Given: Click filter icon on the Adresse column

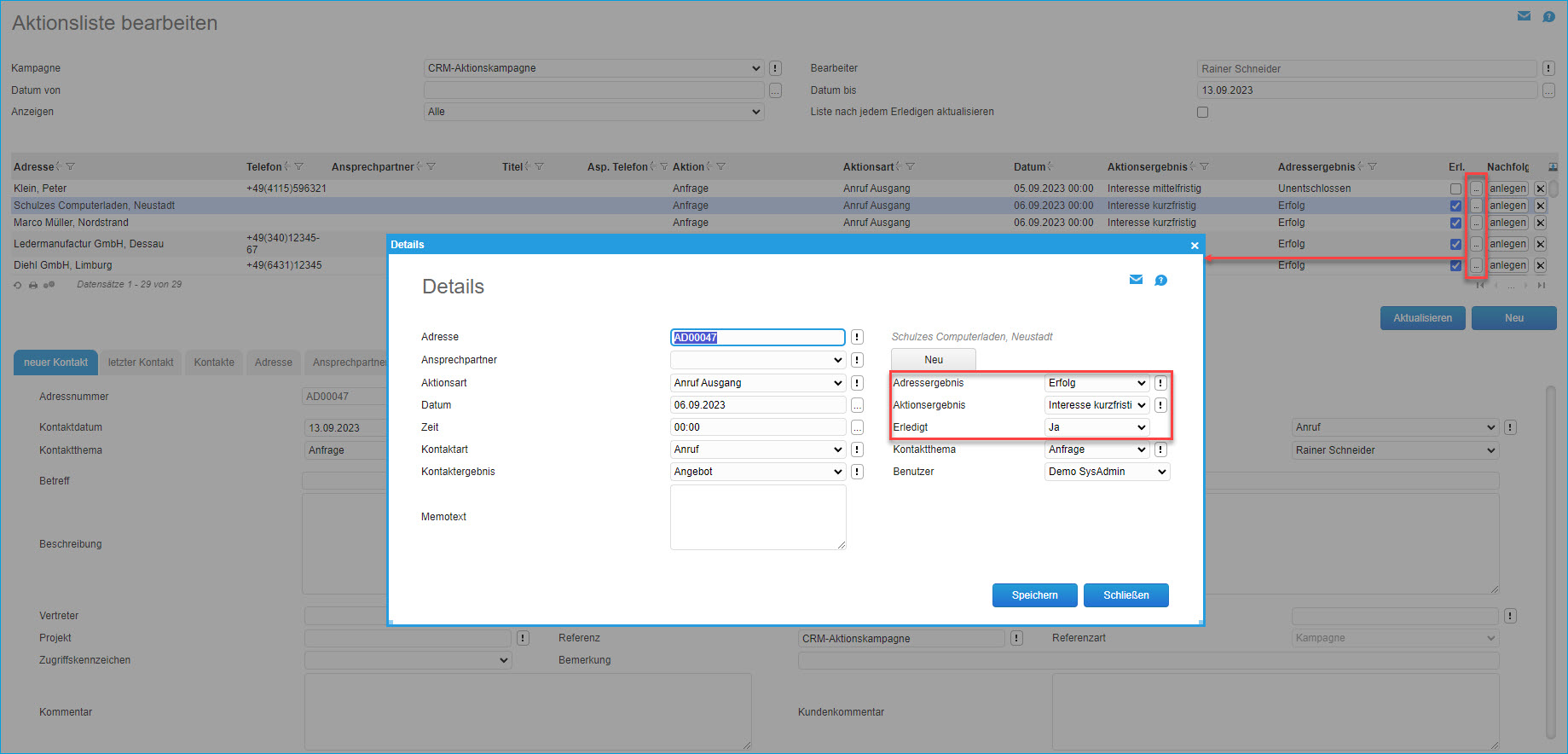Looking at the screenshot, I should (x=71, y=167).
